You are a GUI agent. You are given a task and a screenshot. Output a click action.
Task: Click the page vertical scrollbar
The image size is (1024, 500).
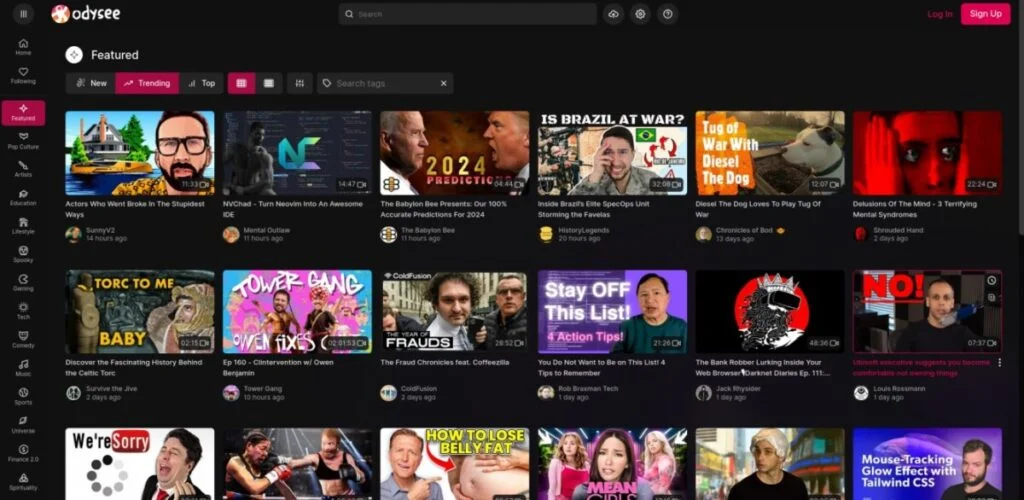1020,117
